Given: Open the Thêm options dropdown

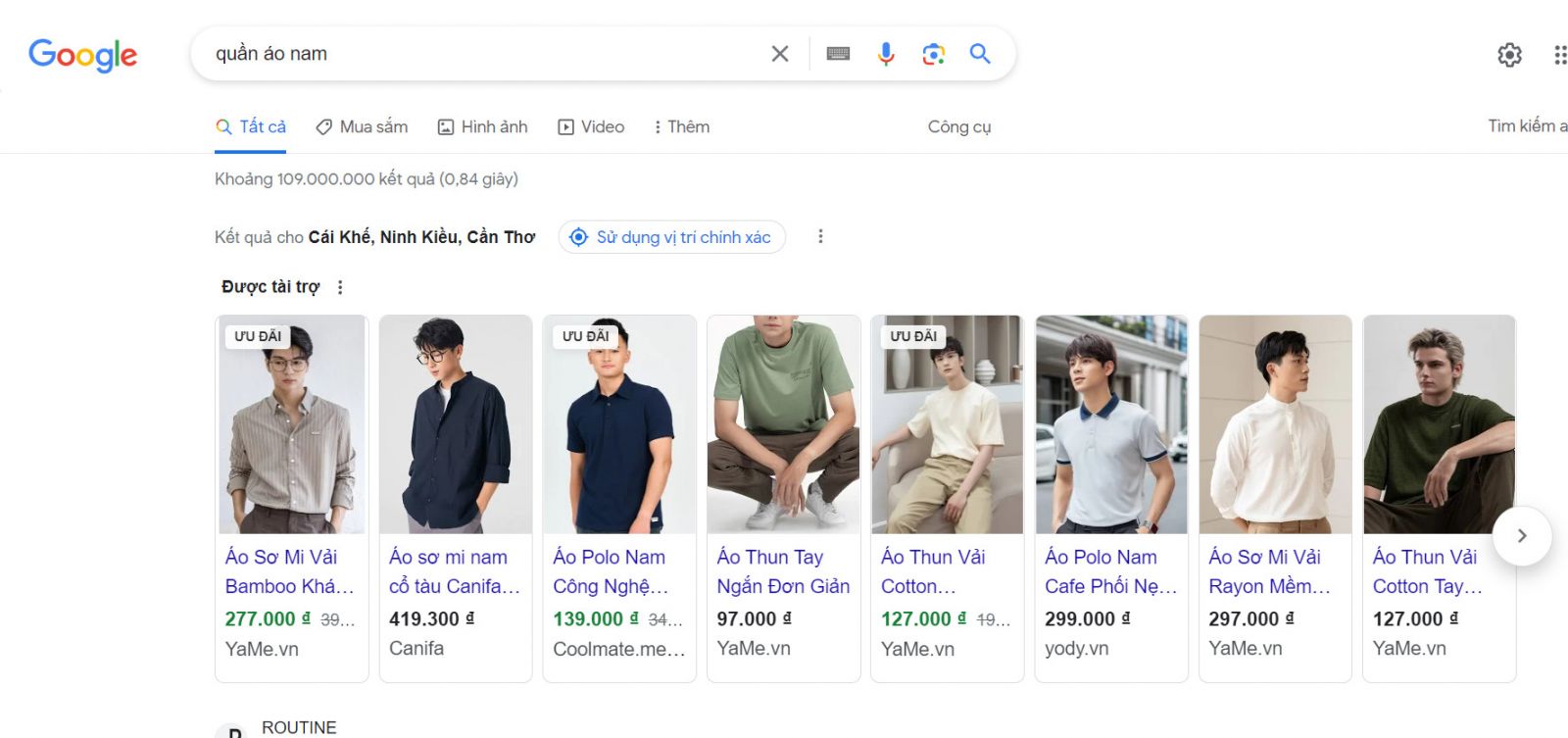Looking at the screenshot, I should [x=681, y=126].
